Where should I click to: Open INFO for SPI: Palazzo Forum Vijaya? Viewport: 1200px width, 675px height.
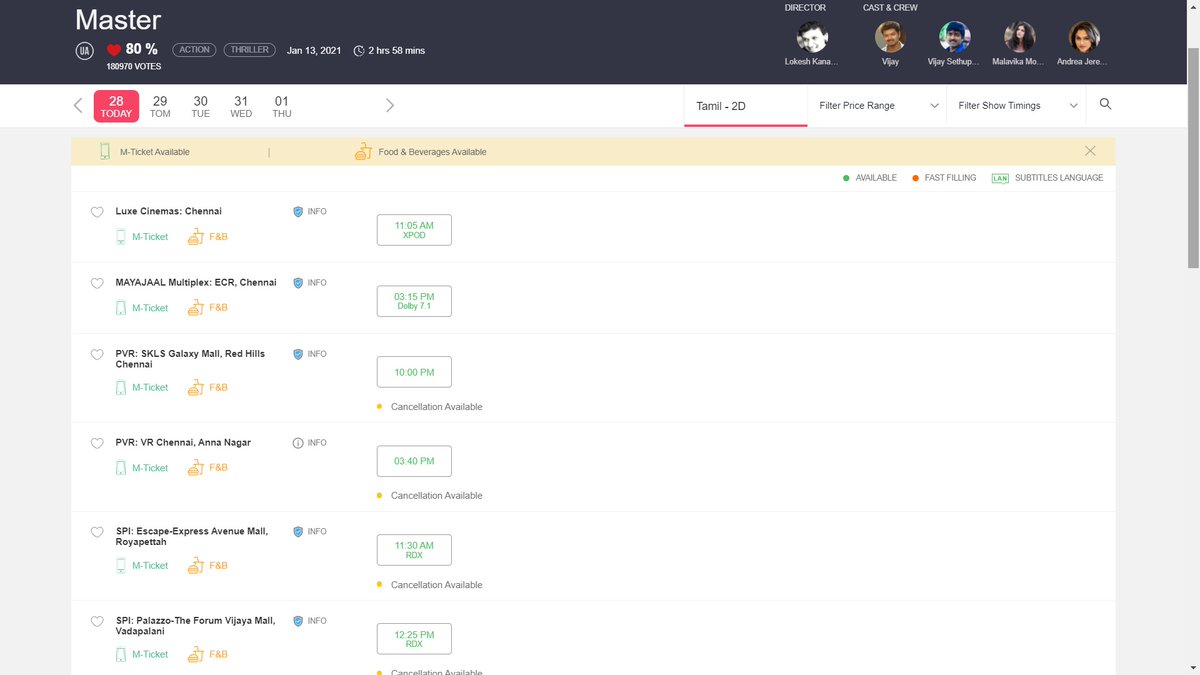309,621
